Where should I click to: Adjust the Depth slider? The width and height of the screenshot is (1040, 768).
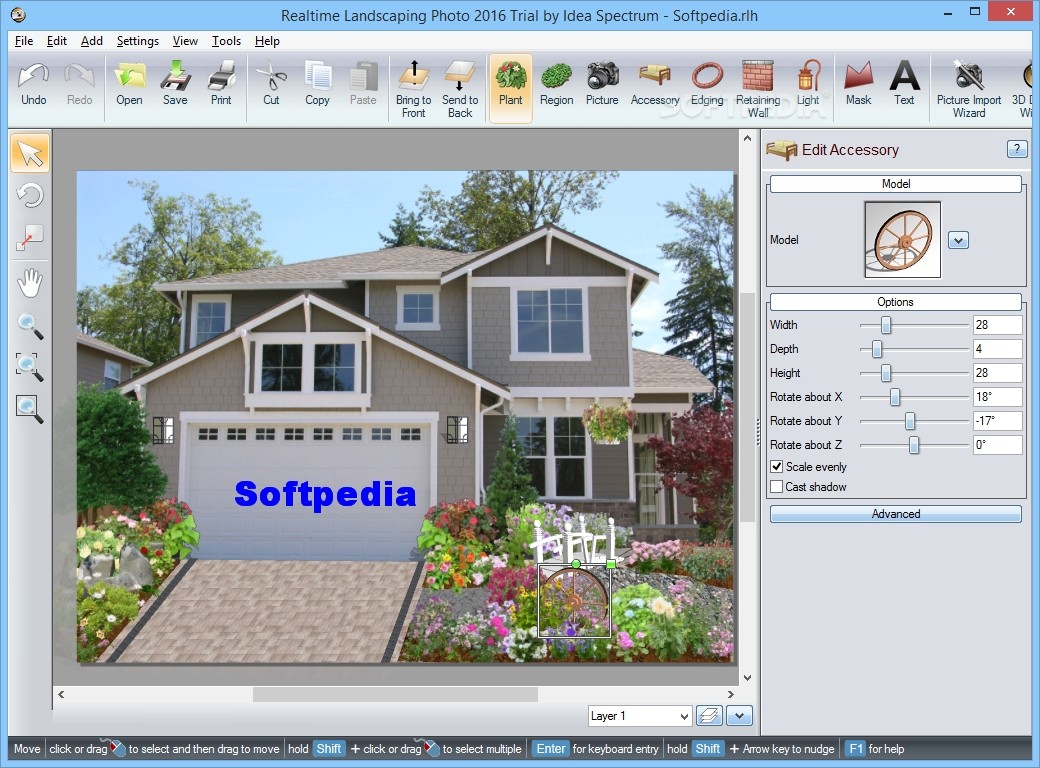[877, 349]
